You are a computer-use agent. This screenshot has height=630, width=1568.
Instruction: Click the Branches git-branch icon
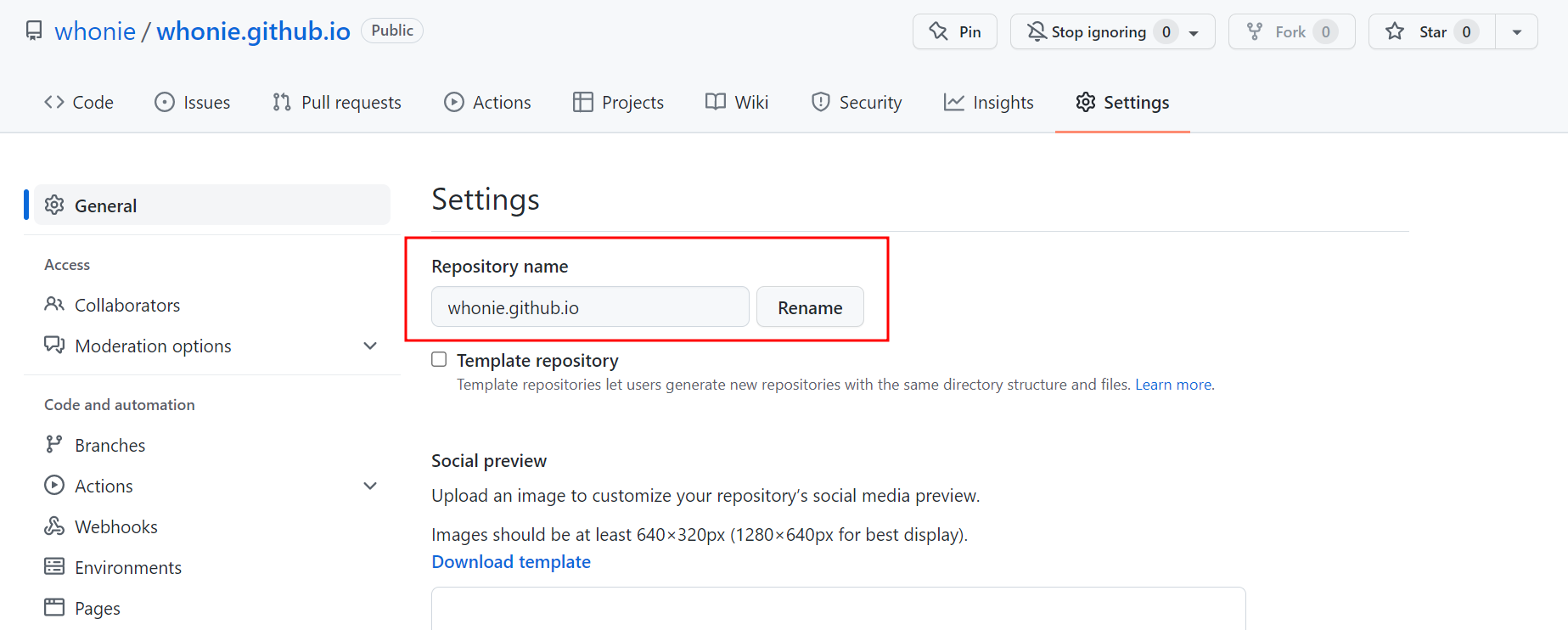point(54,444)
